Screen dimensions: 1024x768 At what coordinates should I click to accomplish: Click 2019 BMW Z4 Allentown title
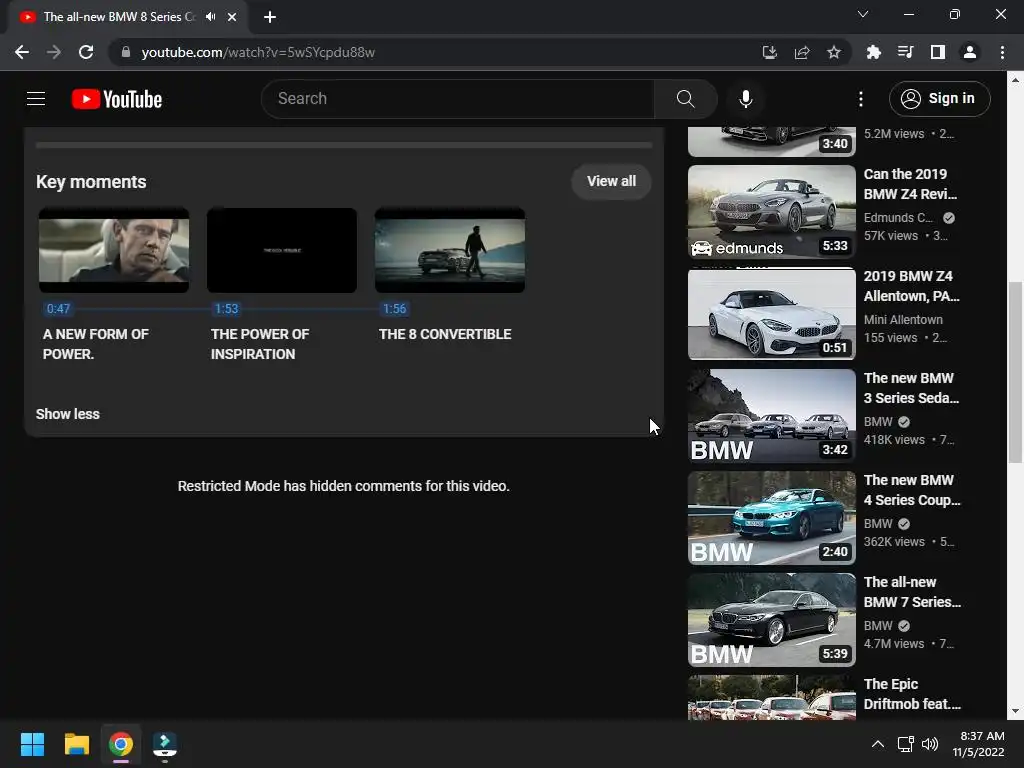click(x=912, y=286)
